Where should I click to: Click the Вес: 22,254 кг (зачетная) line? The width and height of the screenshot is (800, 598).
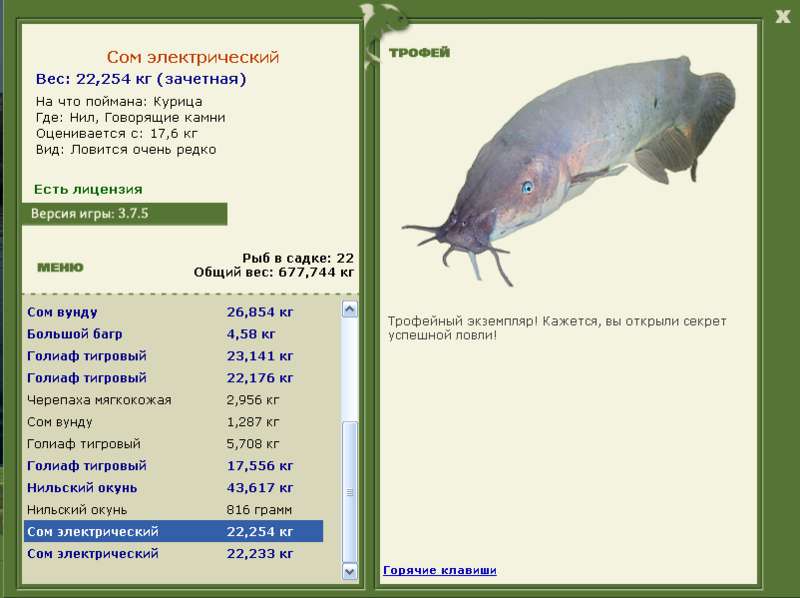(141, 79)
